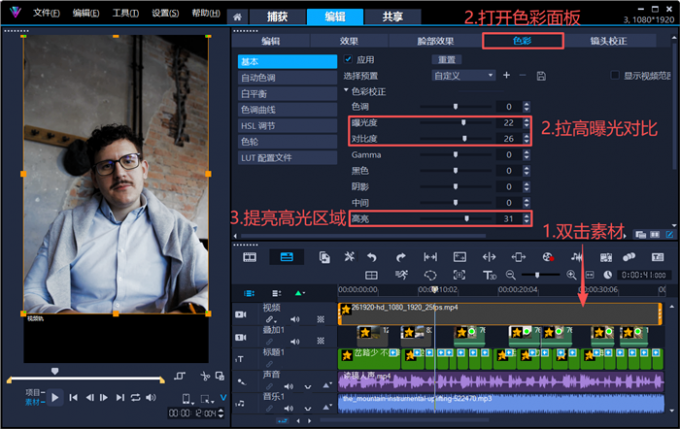Open the 镜头校正 tab
Viewport: 680px width, 429px height.
(608, 41)
